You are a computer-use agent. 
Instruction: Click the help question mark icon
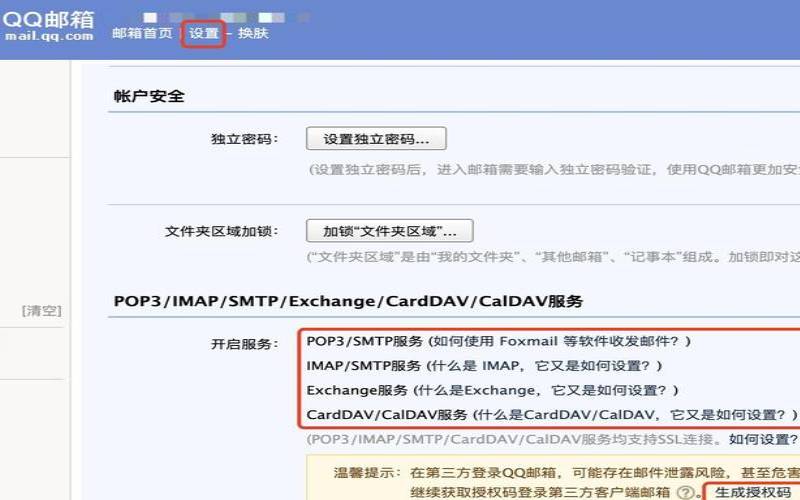(685, 493)
